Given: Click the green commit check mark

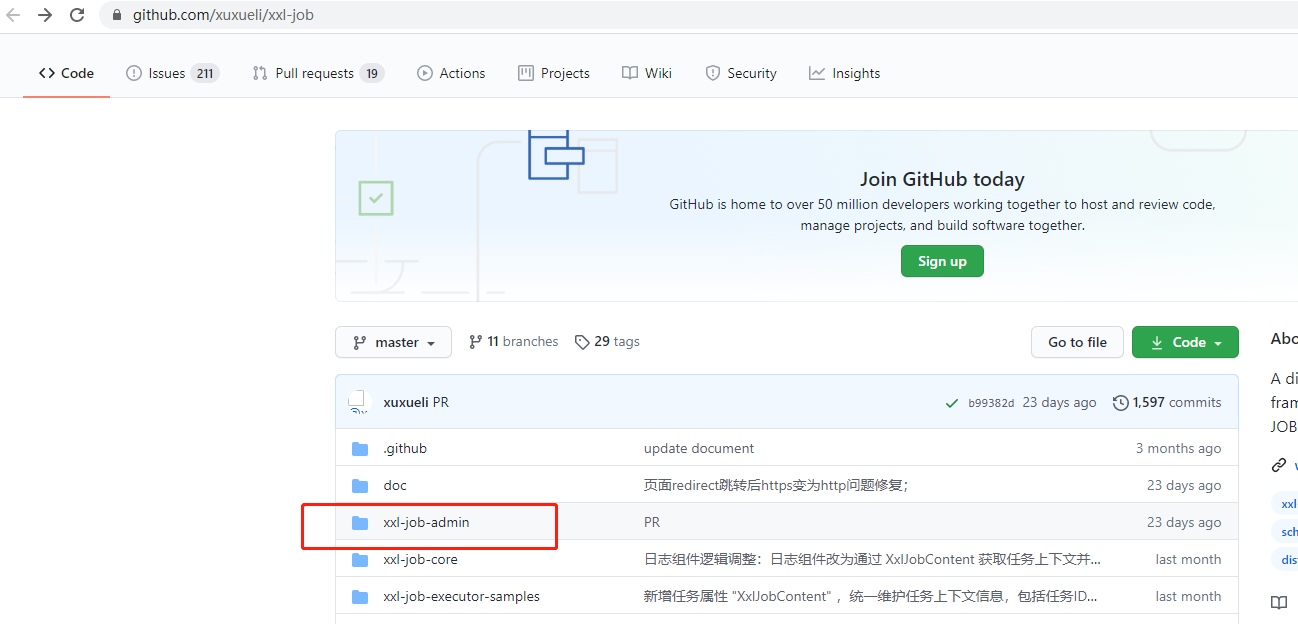Looking at the screenshot, I should click(951, 402).
